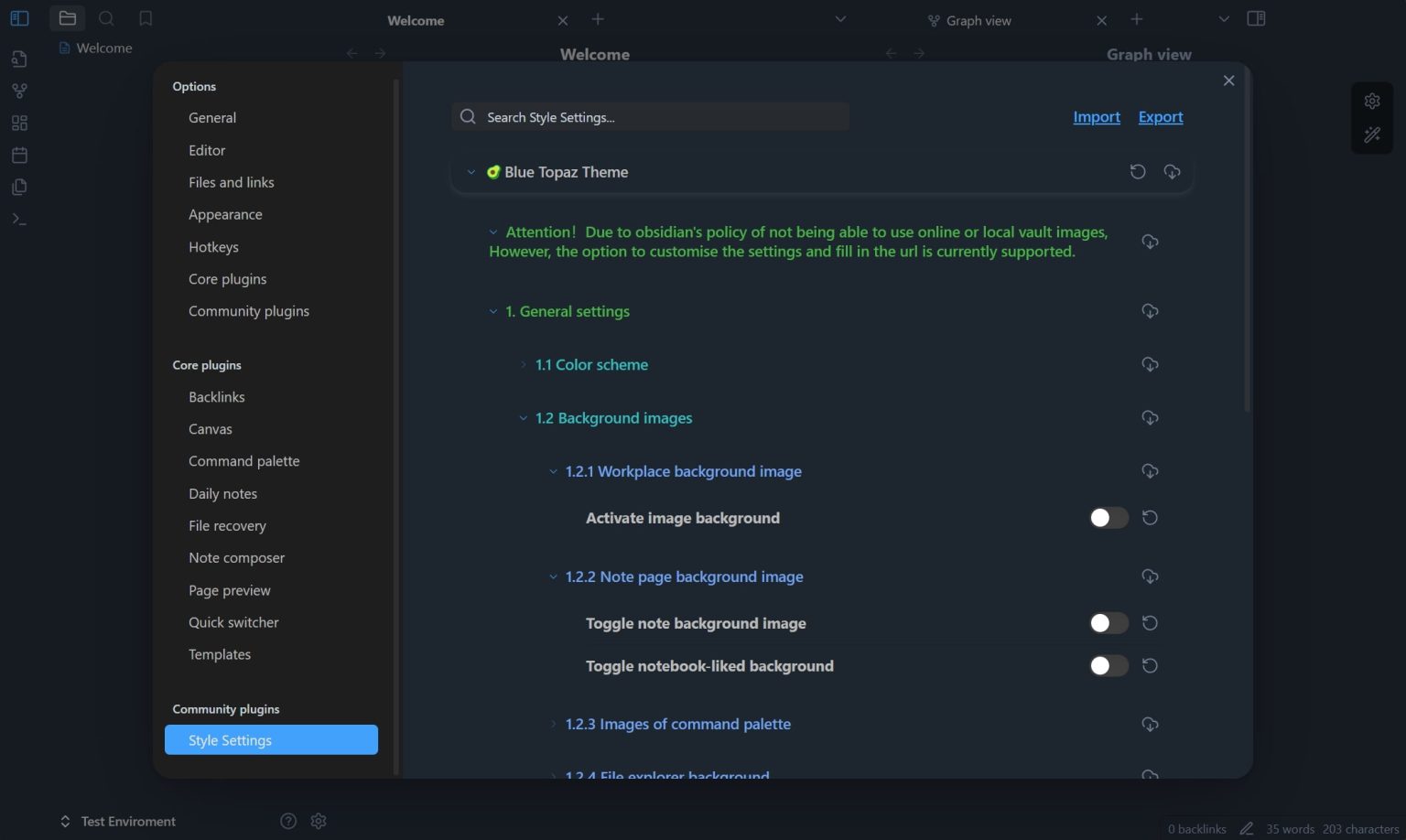Reset Blue Topaz Theme to defaults
Viewport: 1406px width, 840px height.
[1138, 171]
